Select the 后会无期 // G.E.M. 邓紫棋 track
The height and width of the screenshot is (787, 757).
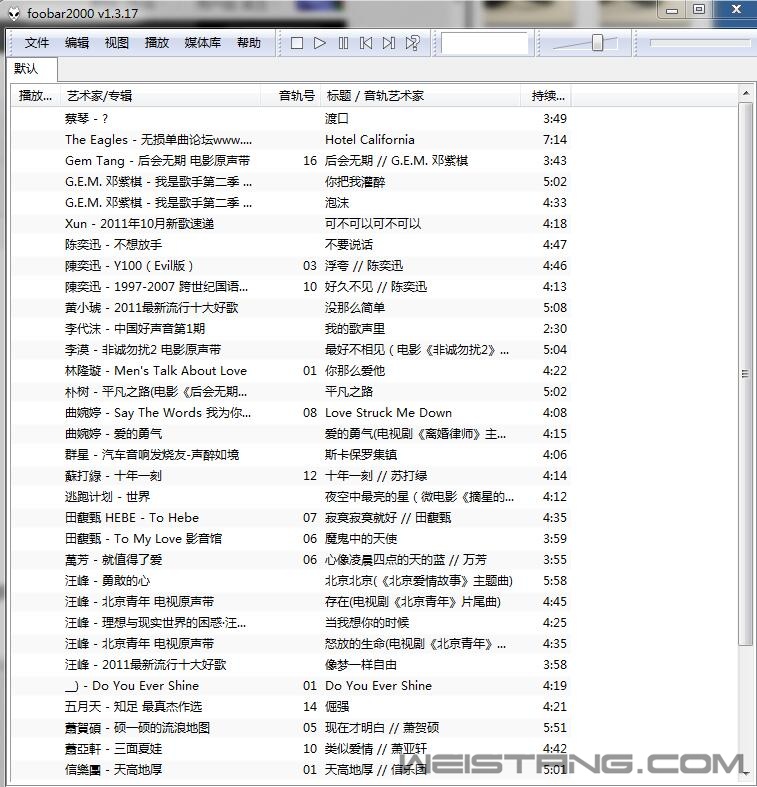tap(291, 161)
